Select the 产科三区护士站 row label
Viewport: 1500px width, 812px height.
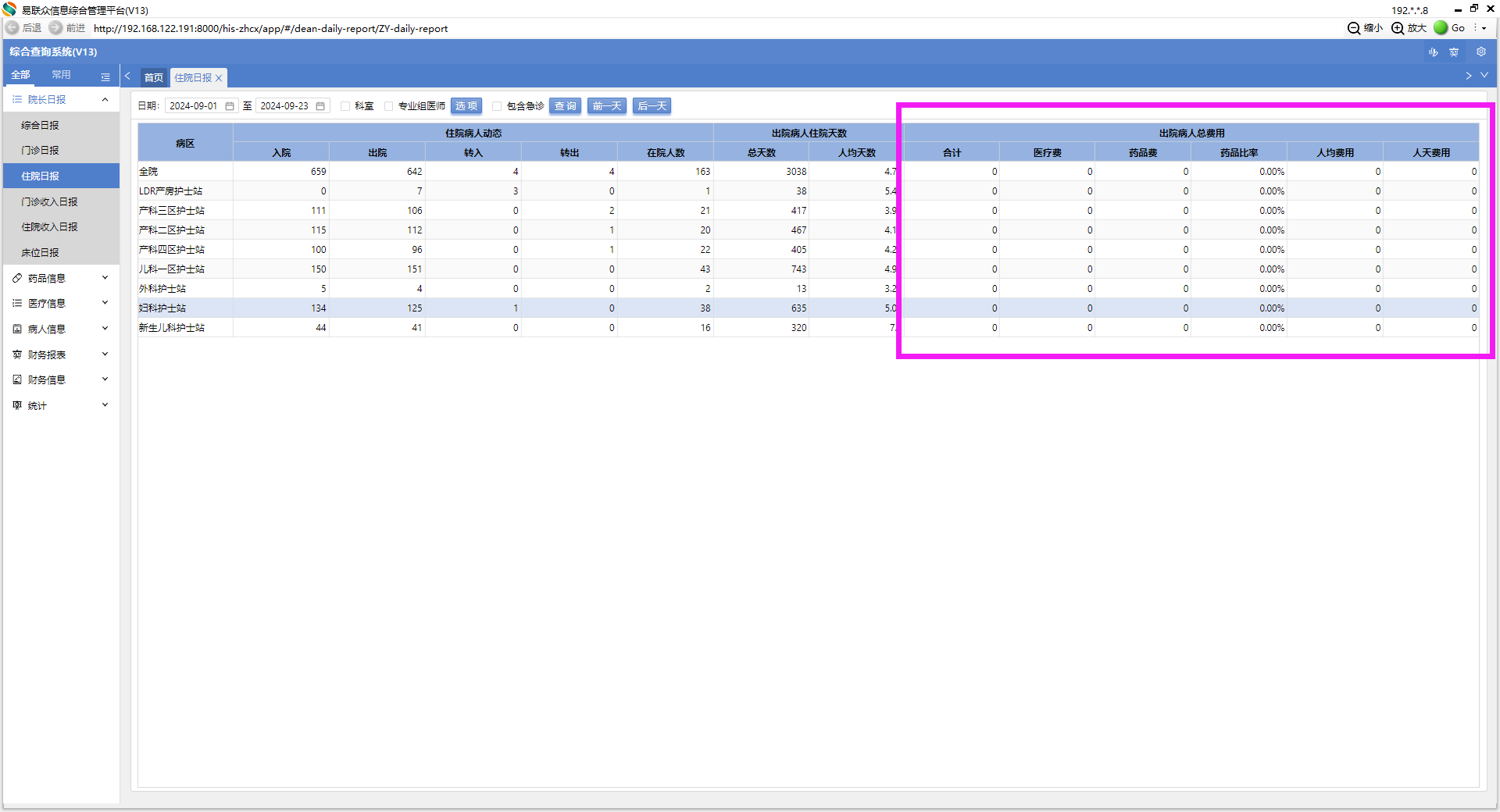click(172, 211)
